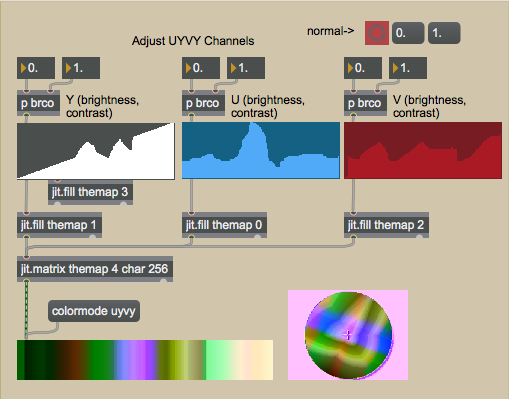Click the Y channel p brco object

click(x=38, y=103)
